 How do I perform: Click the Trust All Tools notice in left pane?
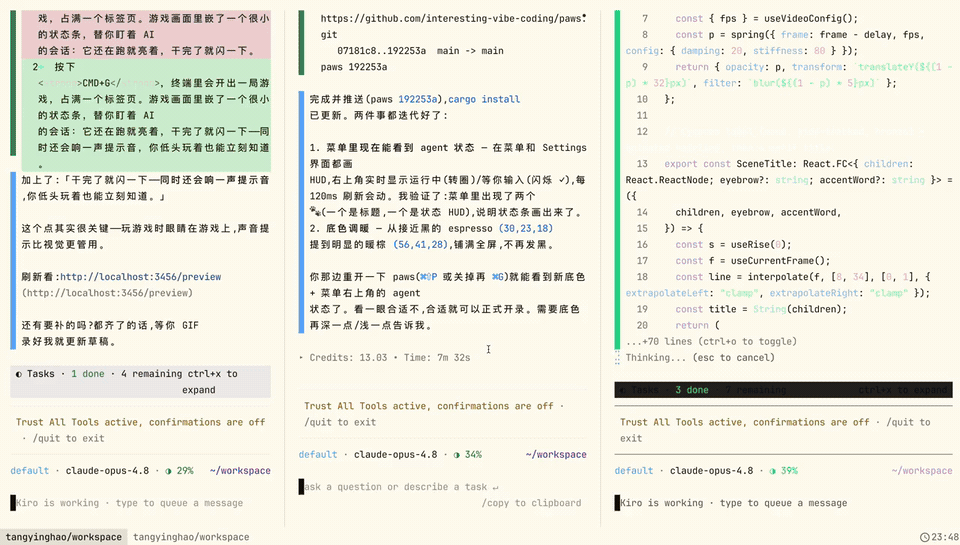141,430
